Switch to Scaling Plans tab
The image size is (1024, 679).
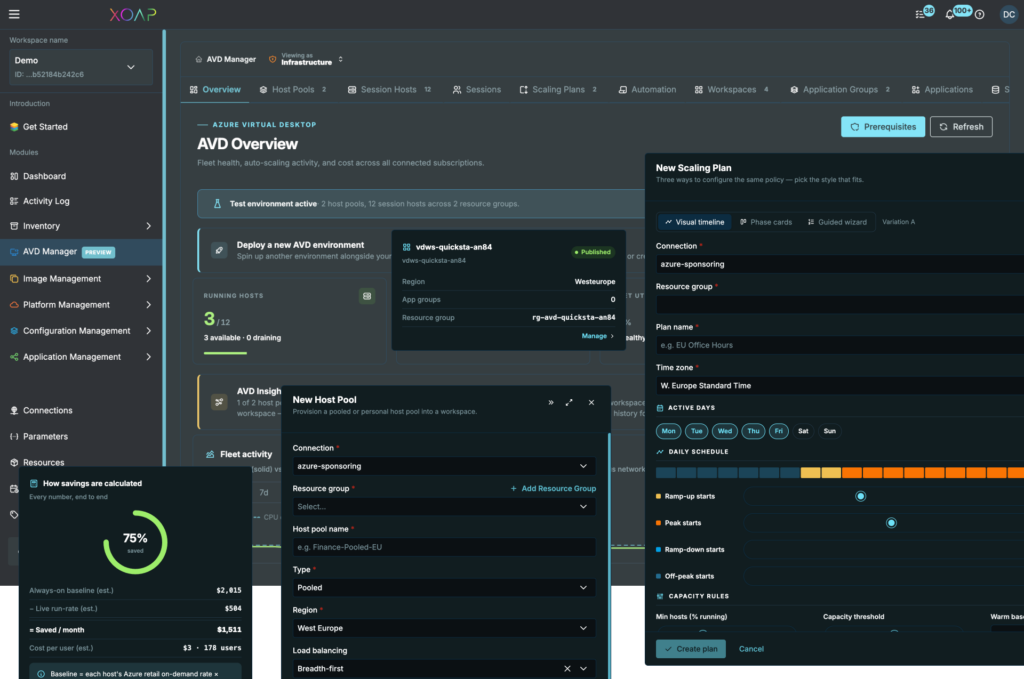click(x=558, y=89)
